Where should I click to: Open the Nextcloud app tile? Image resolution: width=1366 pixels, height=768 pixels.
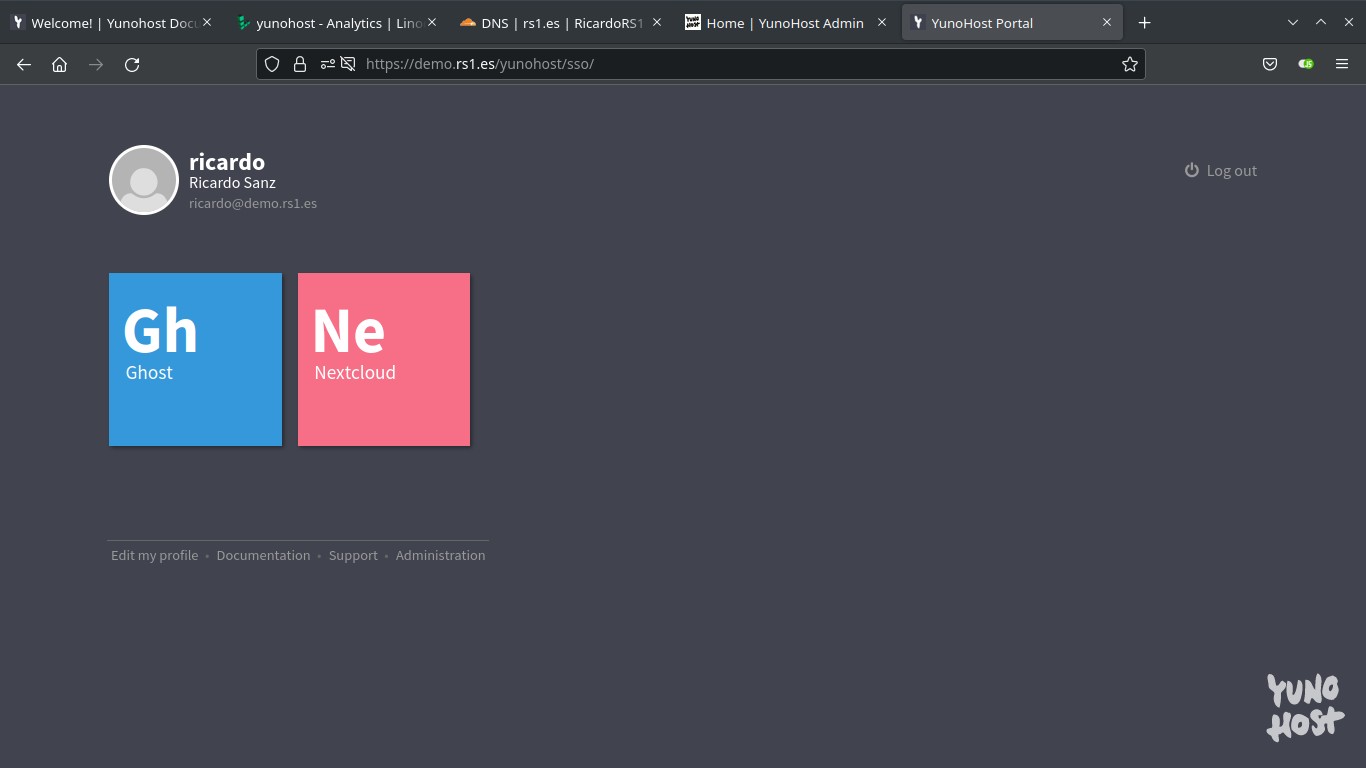[384, 359]
